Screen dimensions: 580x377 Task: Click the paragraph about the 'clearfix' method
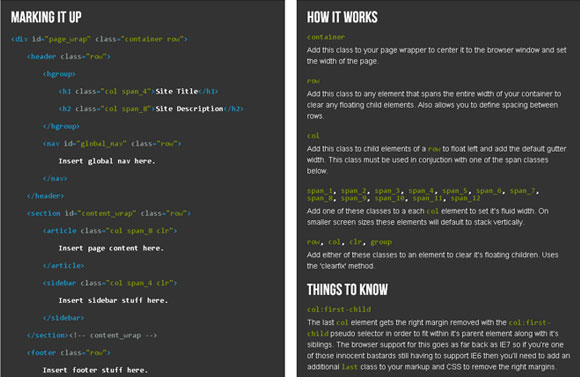point(432,260)
